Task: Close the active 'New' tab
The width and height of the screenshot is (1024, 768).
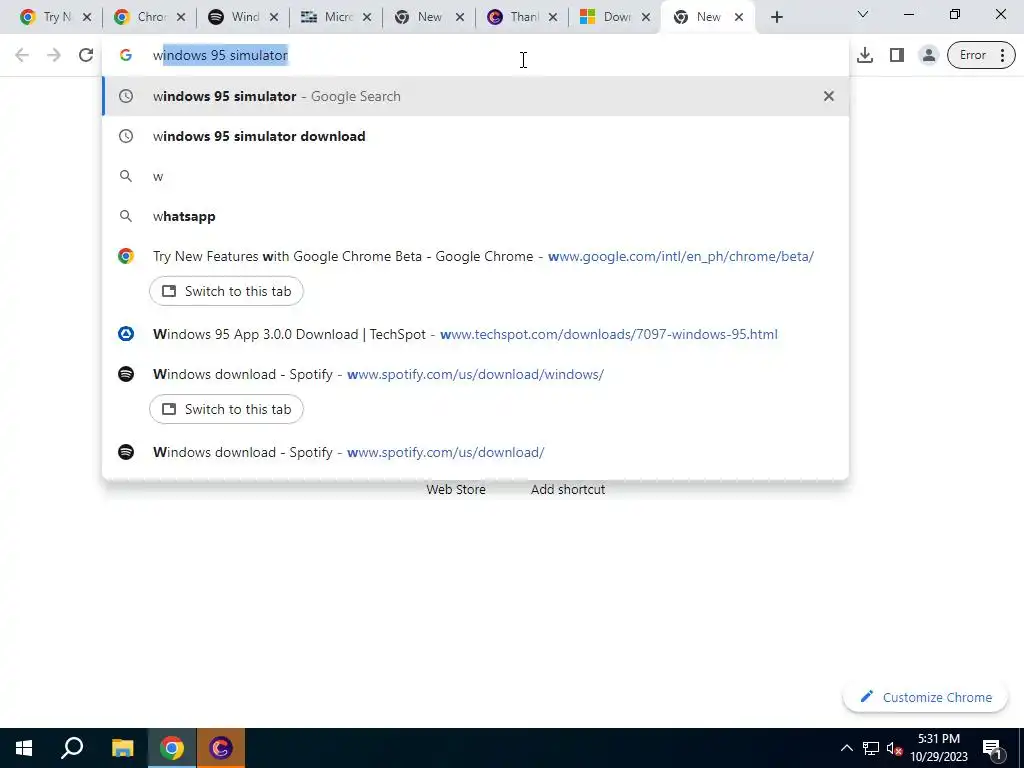Action: [x=739, y=18]
